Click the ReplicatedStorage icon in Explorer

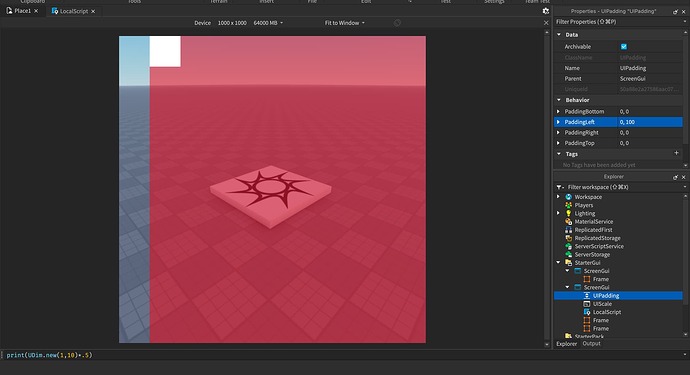[569, 238]
